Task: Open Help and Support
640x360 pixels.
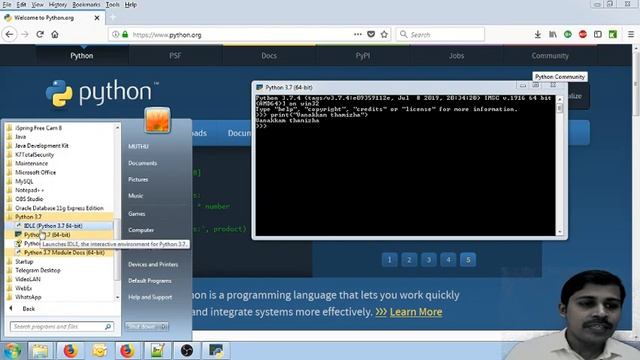Action: coord(150,297)
